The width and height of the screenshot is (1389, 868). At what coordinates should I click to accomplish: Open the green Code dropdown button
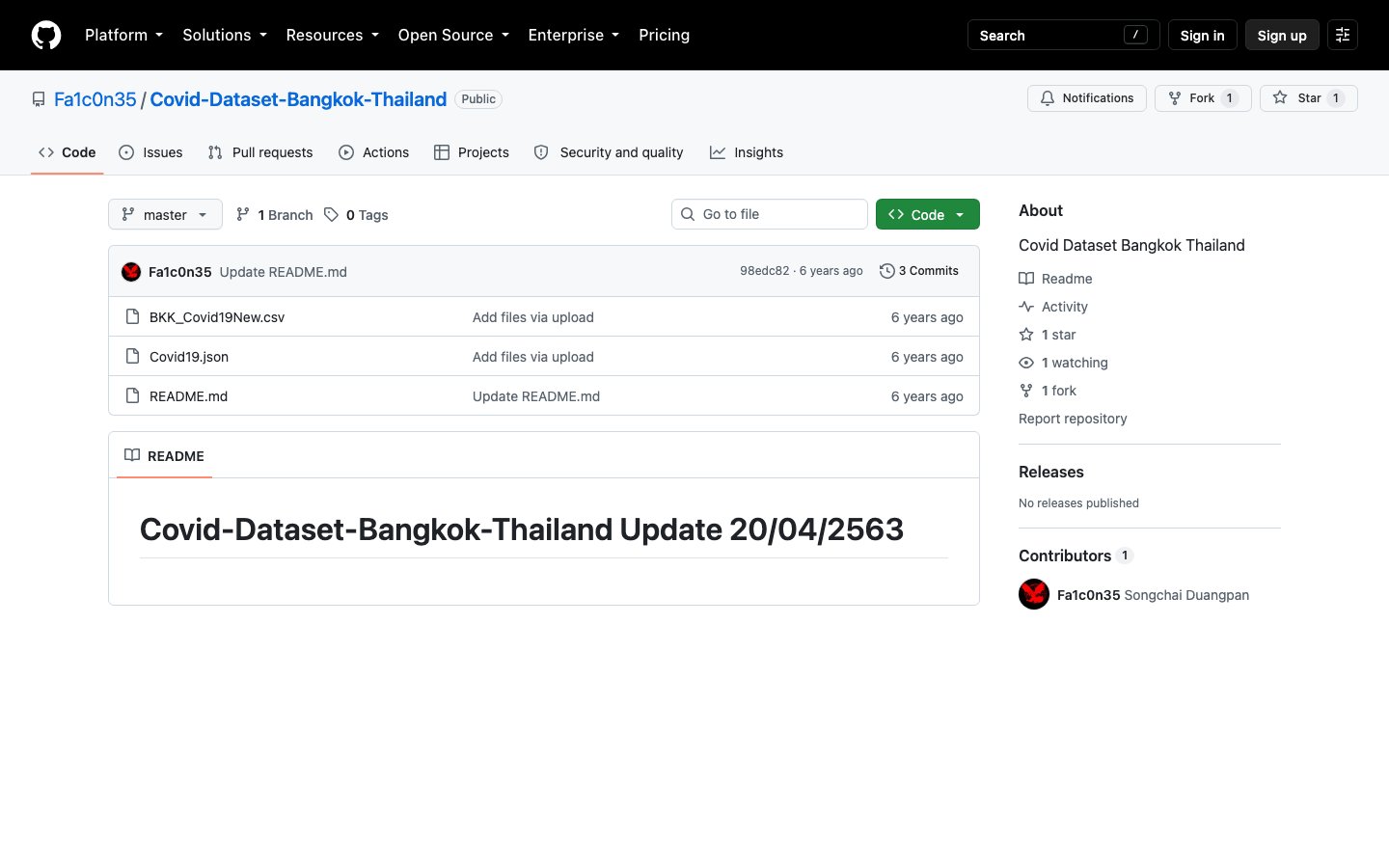pos(928,214)
